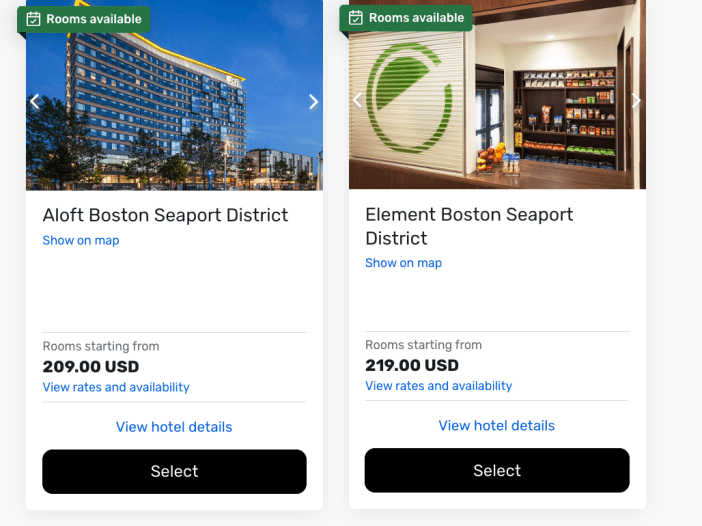This screenshot has height=526, width=702.
Task: Click calendar icon on Aloft availability badge
Action: [x=34, y=19]
